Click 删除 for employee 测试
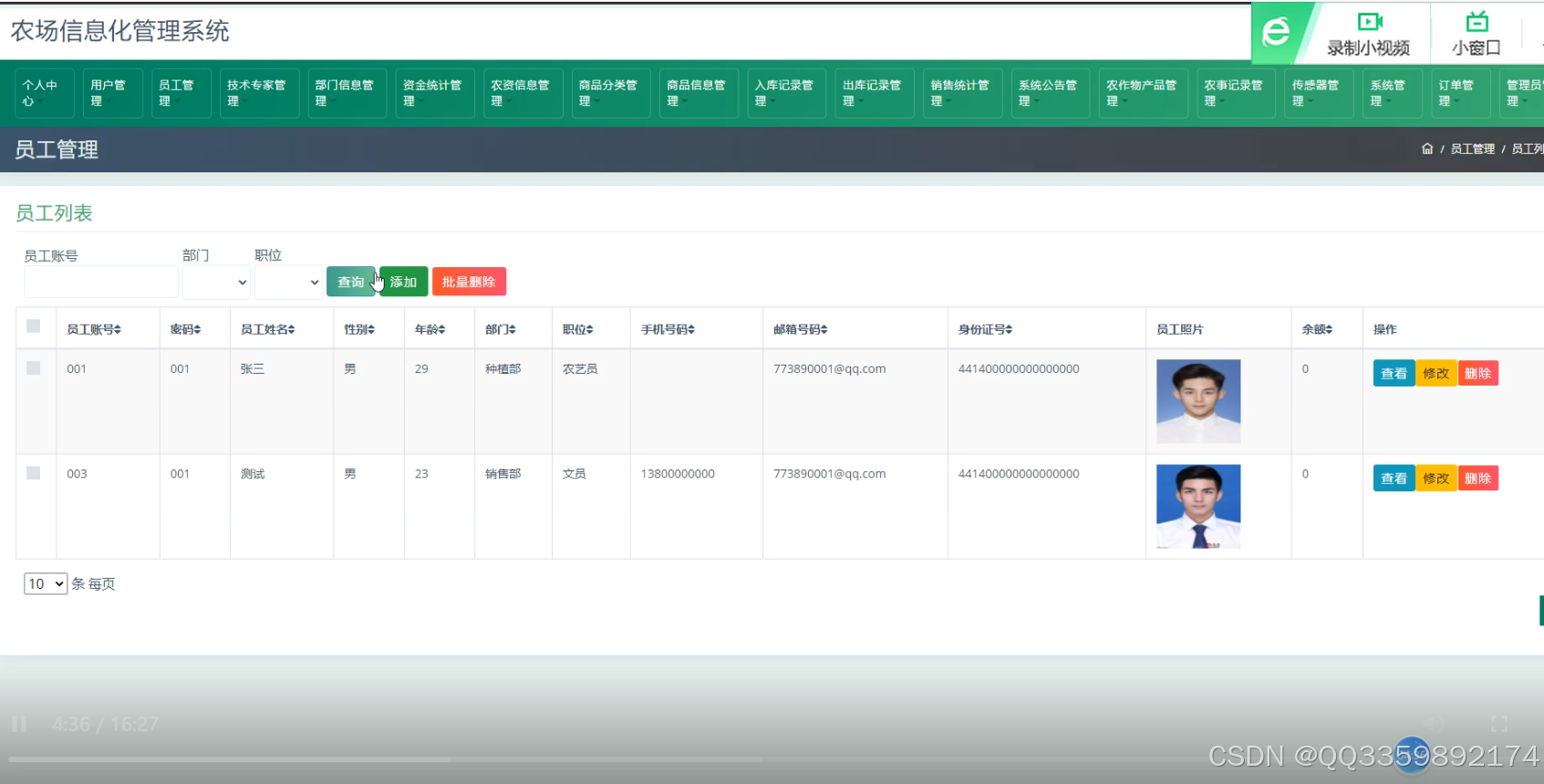The width and height of the screenshot is (1544, 784). click(1478, 478)
